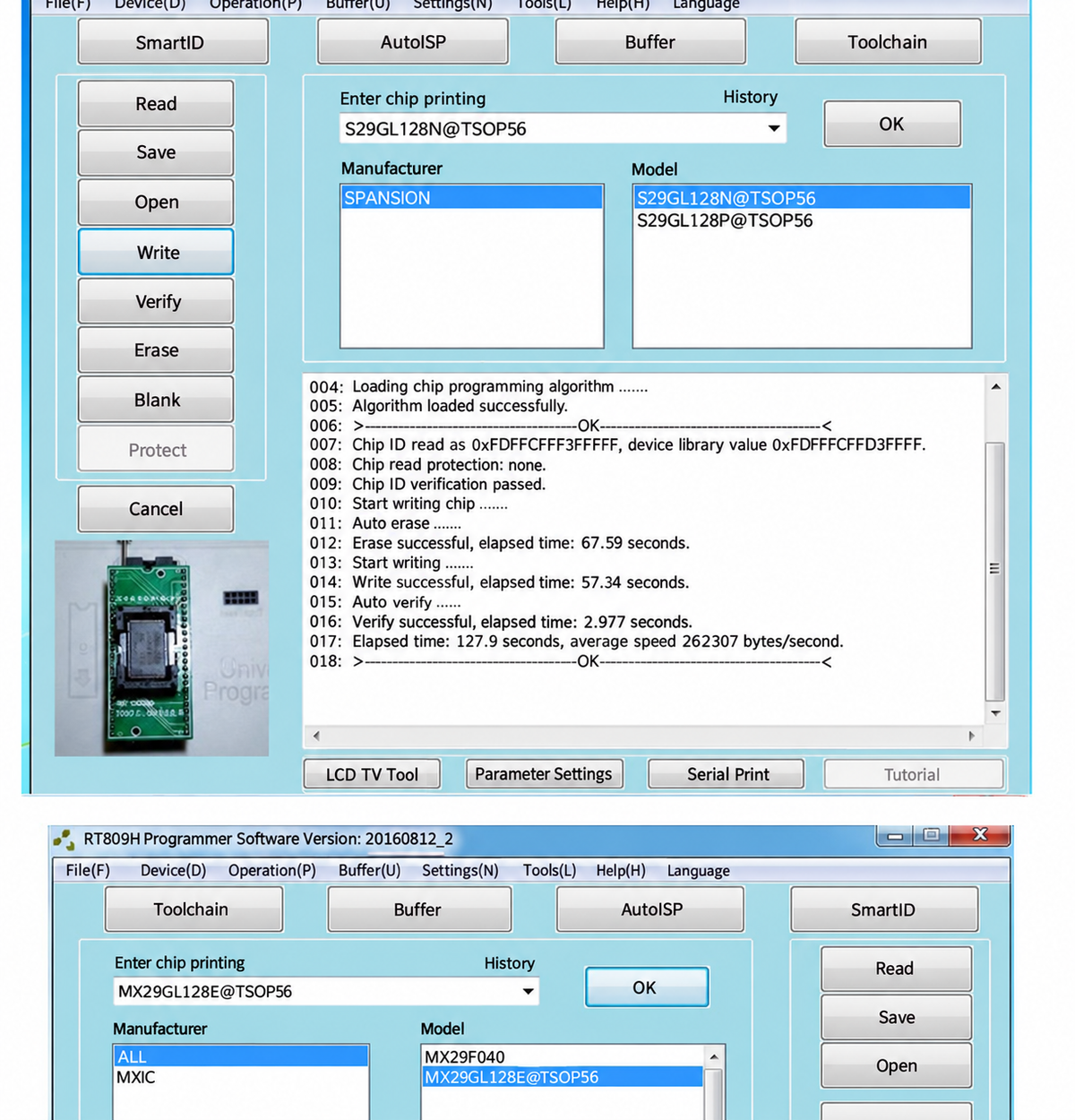The height and width of the screenshot is (1120, 1075).
Task: Click SmartID button in upper window
Action: point(173,42)
